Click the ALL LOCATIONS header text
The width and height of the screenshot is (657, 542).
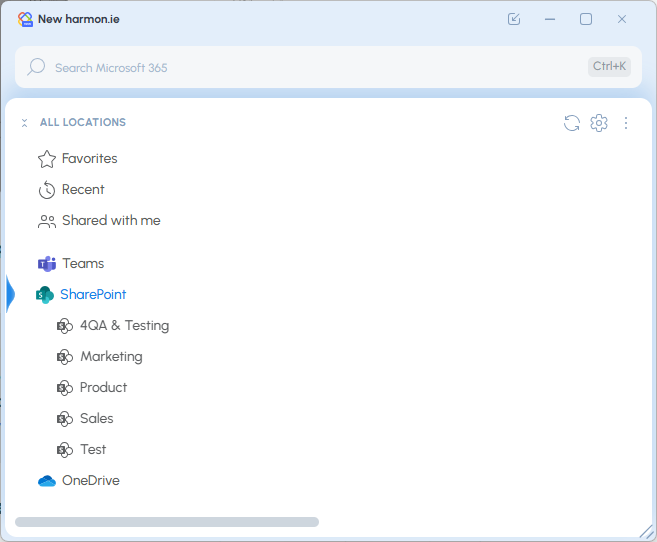pos(83,122)
